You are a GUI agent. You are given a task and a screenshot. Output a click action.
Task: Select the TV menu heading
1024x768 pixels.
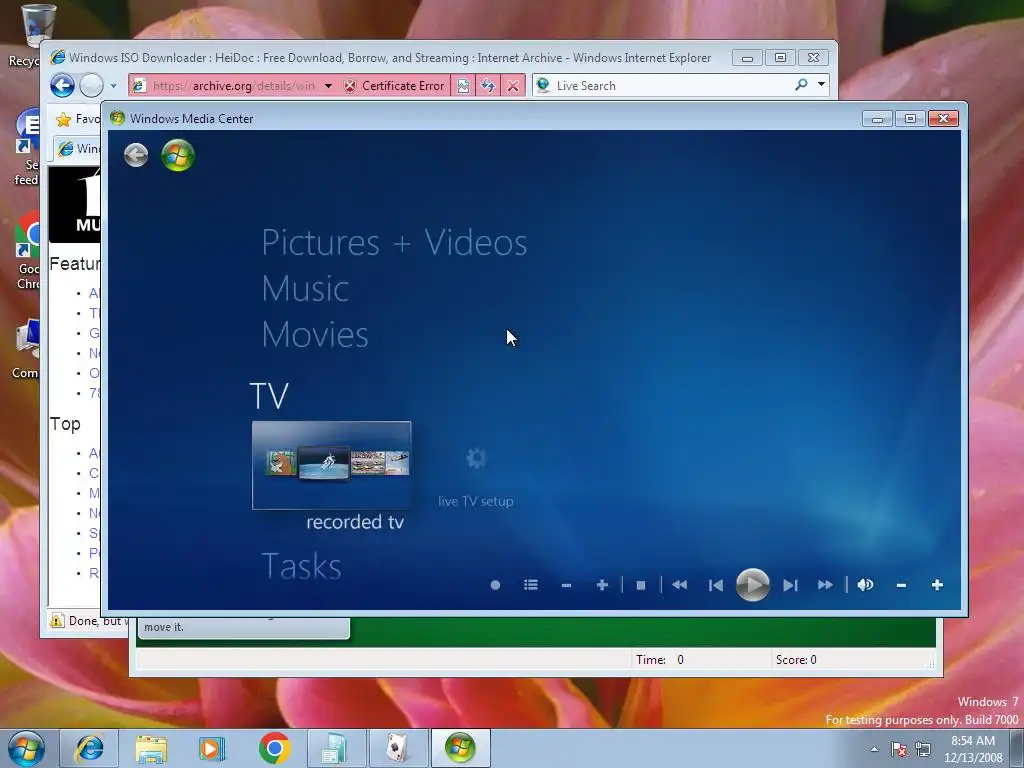pos(269,395)
